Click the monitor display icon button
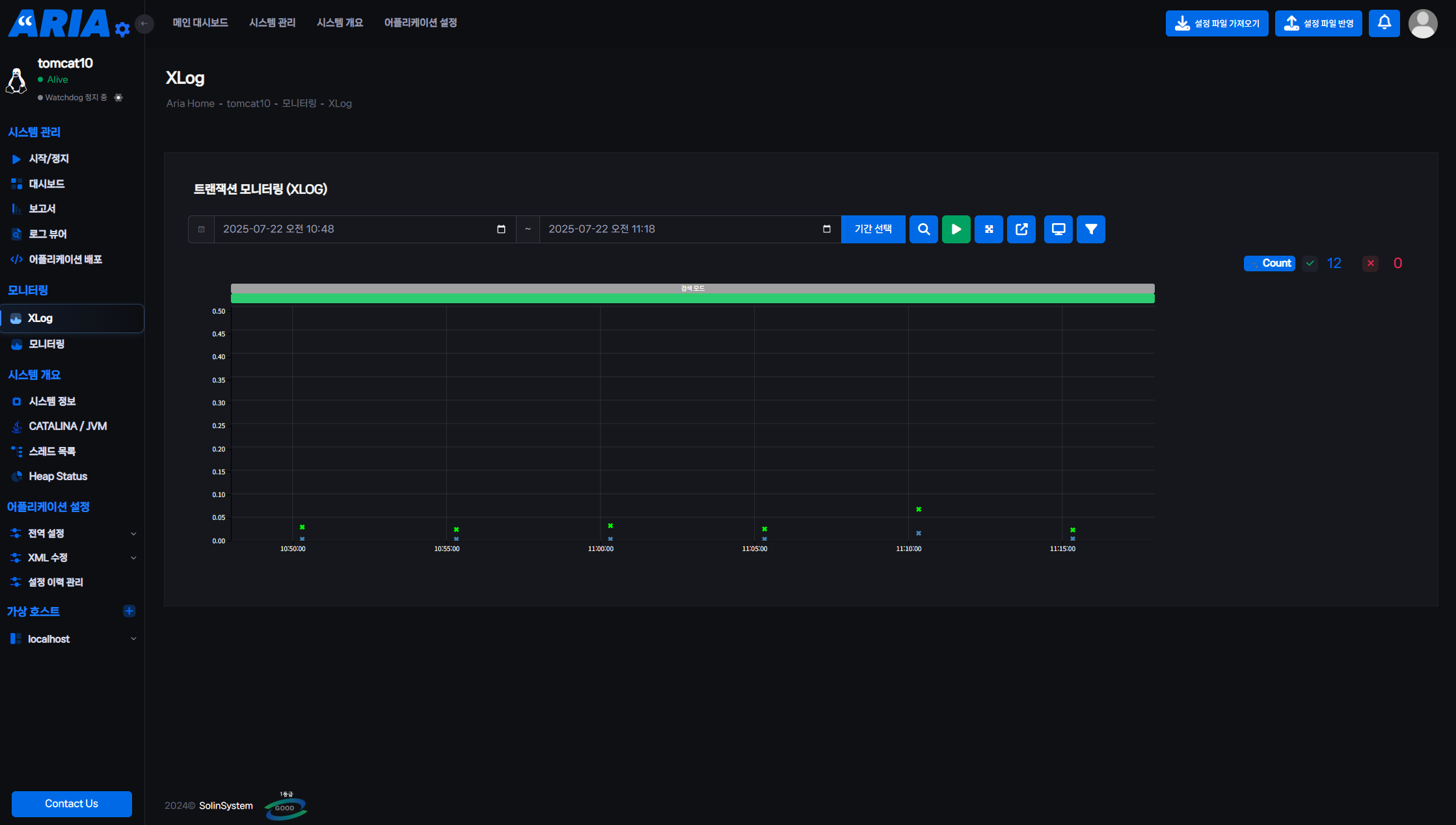This screenshot has width=1456, height=825. coord(1058,229)
